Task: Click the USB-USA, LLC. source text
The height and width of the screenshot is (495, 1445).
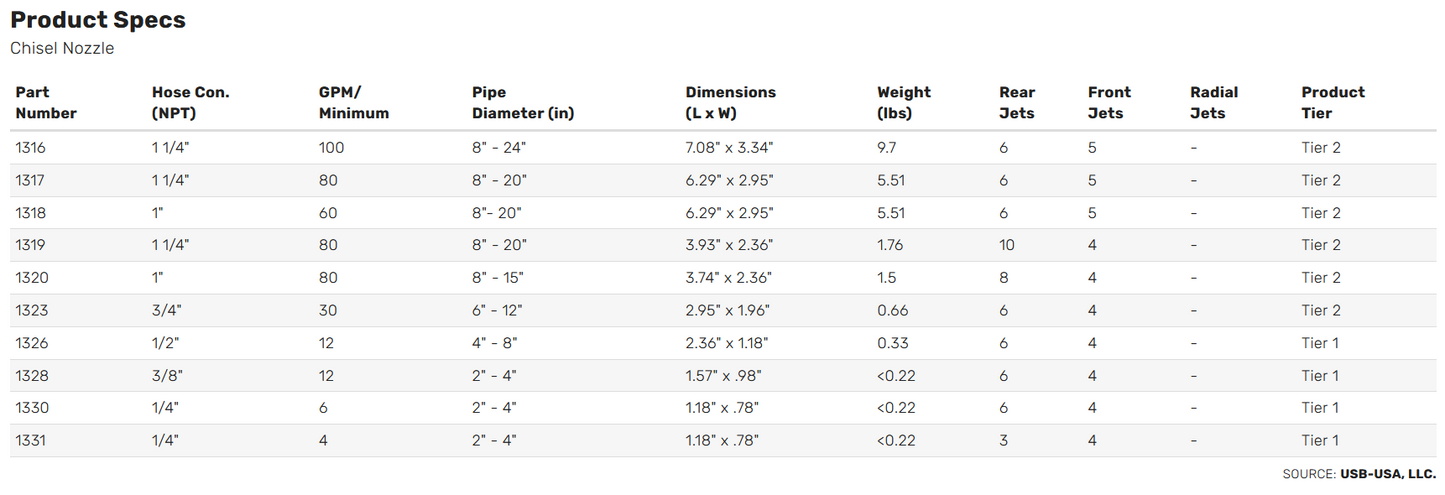Action: 1388,474
